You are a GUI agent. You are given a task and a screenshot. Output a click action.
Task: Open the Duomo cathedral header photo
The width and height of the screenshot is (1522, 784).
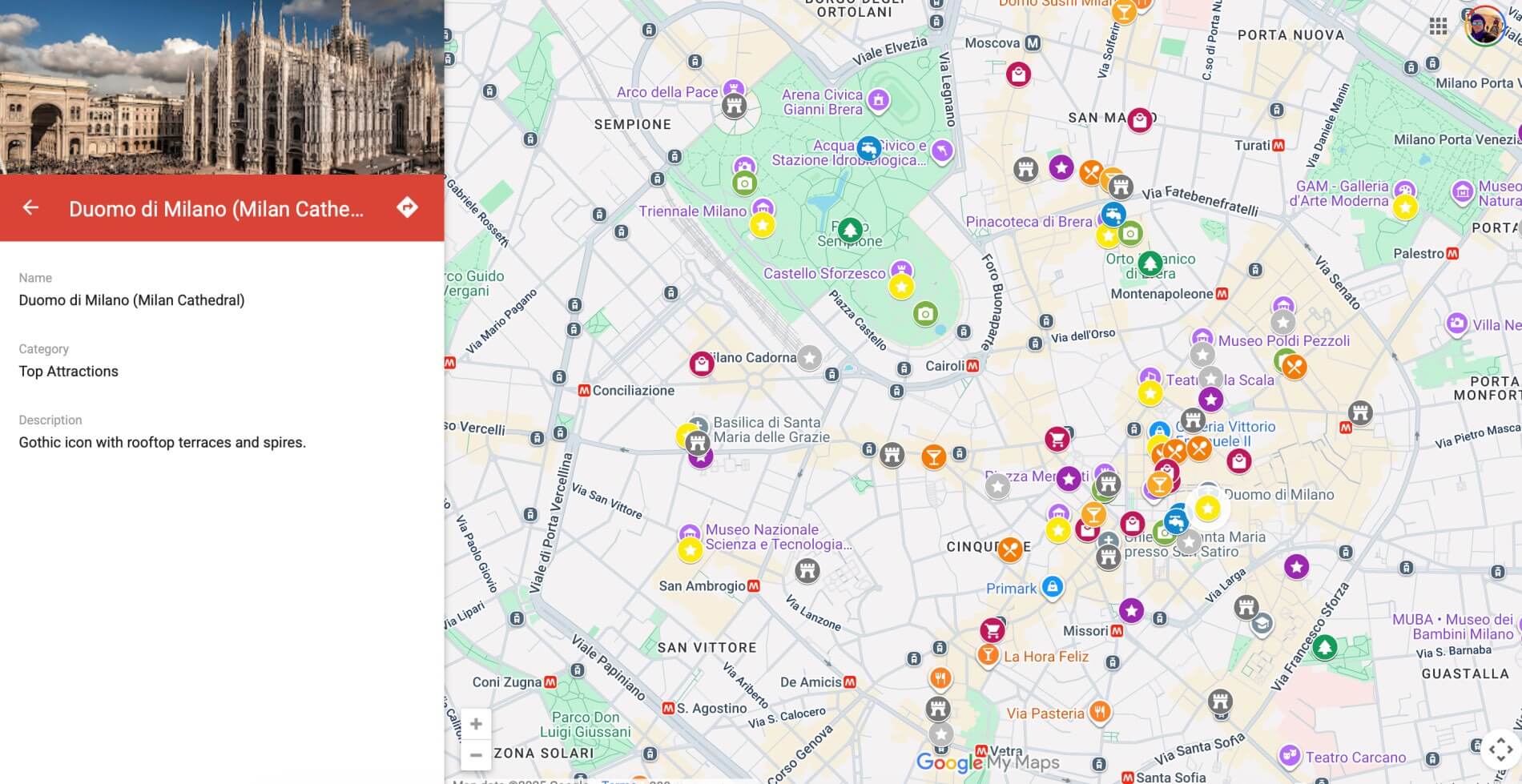(x=222, y=86)
